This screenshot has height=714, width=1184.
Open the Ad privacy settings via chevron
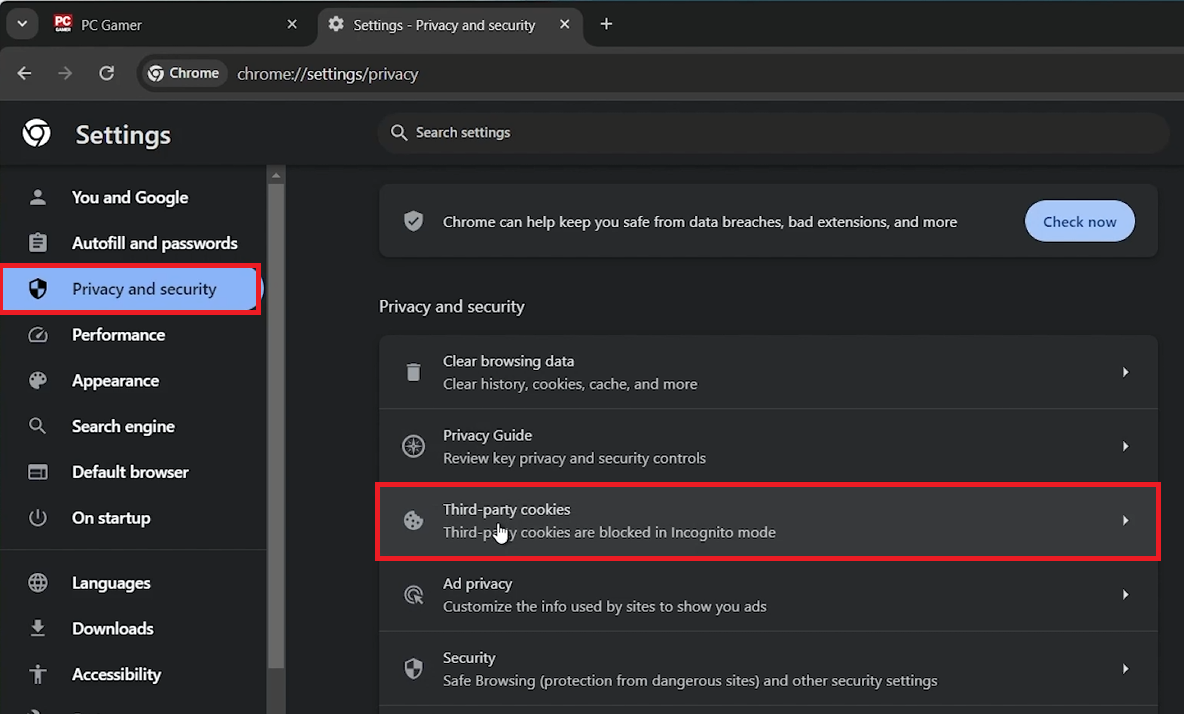[x=1125, y=594]
